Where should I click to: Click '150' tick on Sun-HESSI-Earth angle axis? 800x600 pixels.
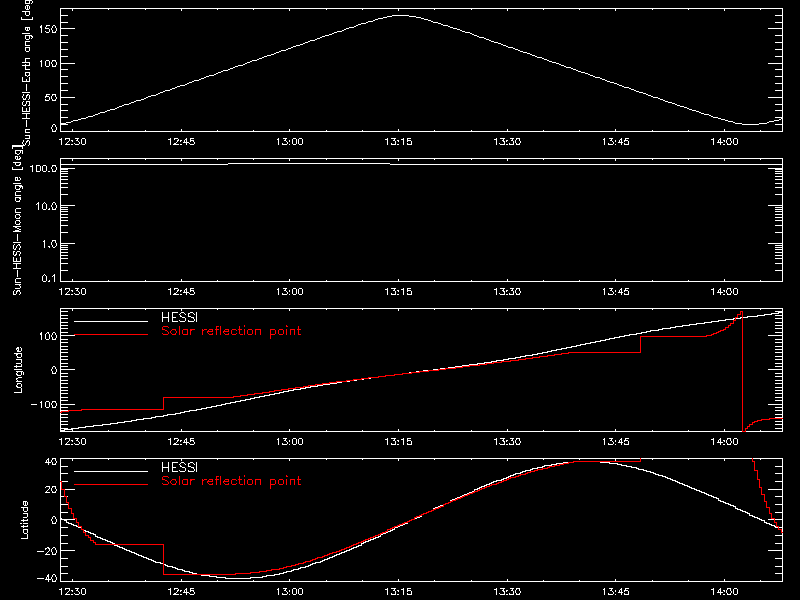click(47, 29)
